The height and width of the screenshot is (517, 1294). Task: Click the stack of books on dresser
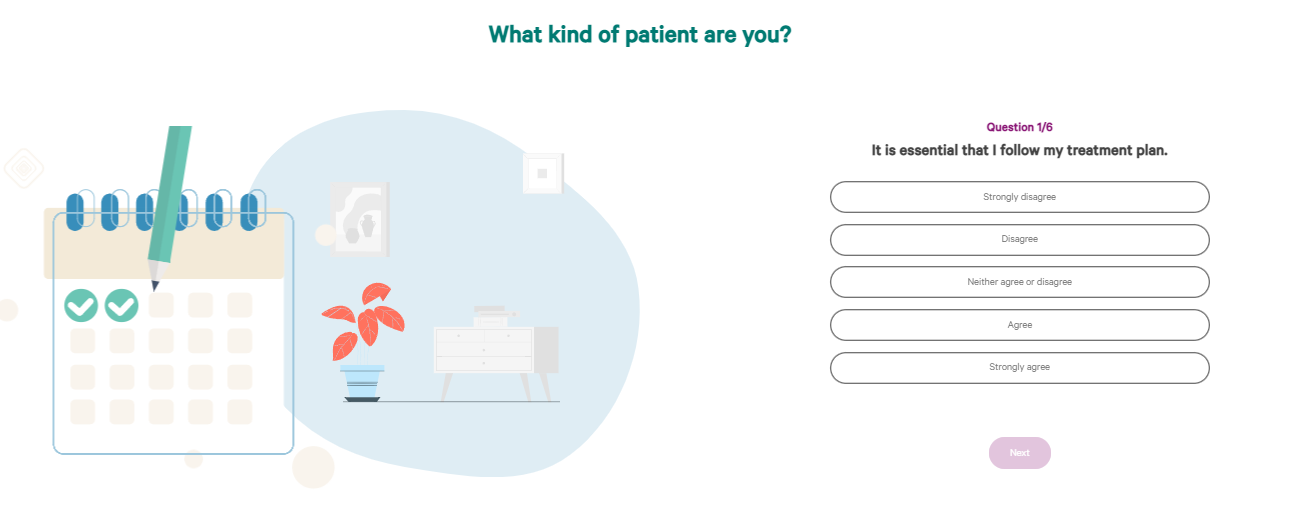click(x=491, y=316)
